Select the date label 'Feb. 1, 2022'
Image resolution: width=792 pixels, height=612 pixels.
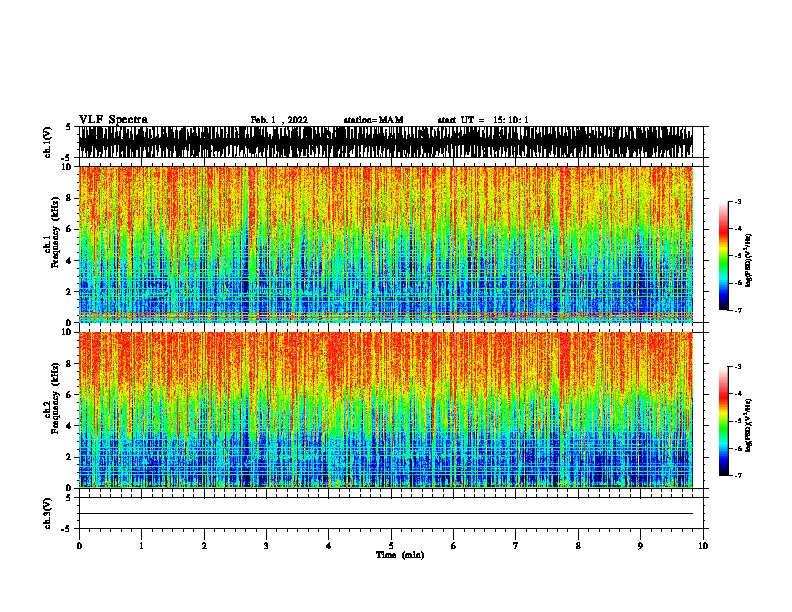279,120
